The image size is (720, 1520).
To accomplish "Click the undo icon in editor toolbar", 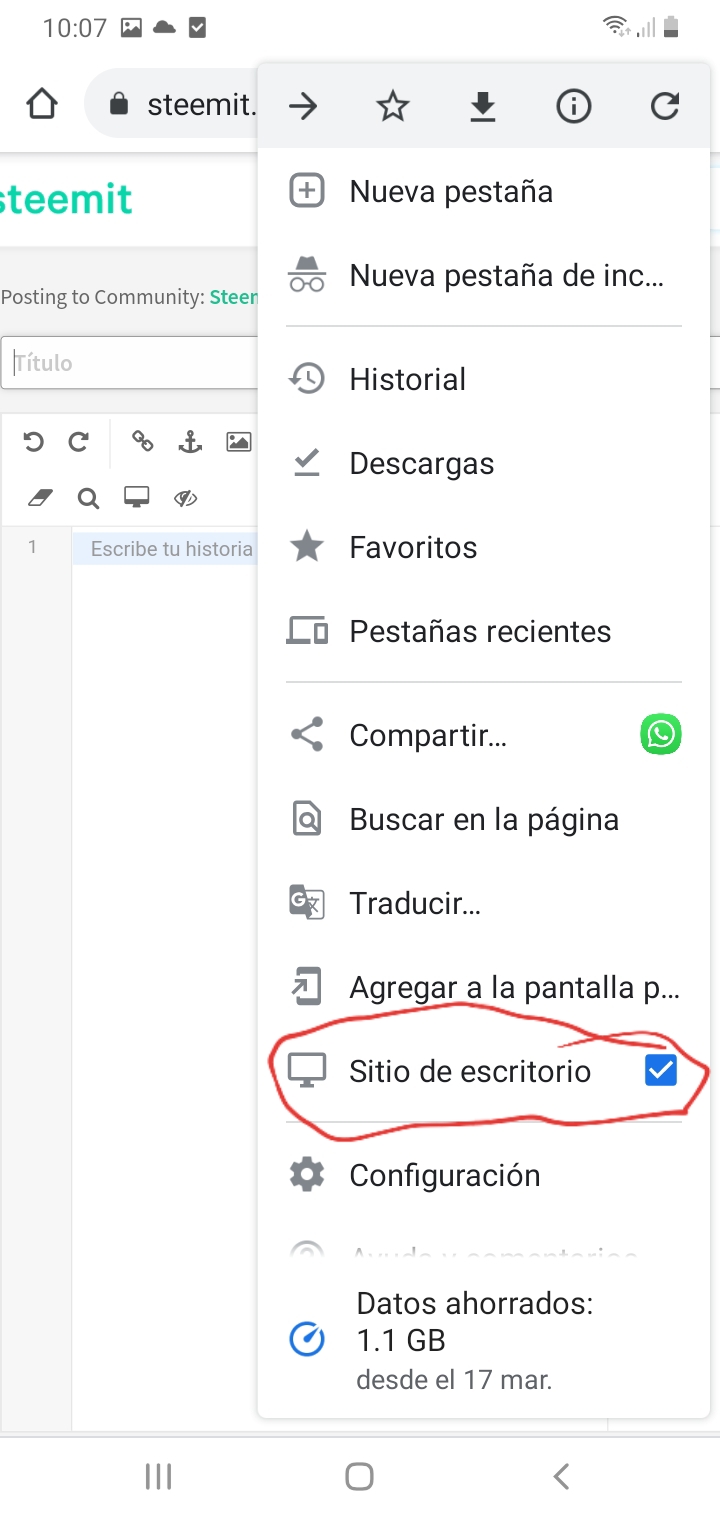I will pos(34,441).
